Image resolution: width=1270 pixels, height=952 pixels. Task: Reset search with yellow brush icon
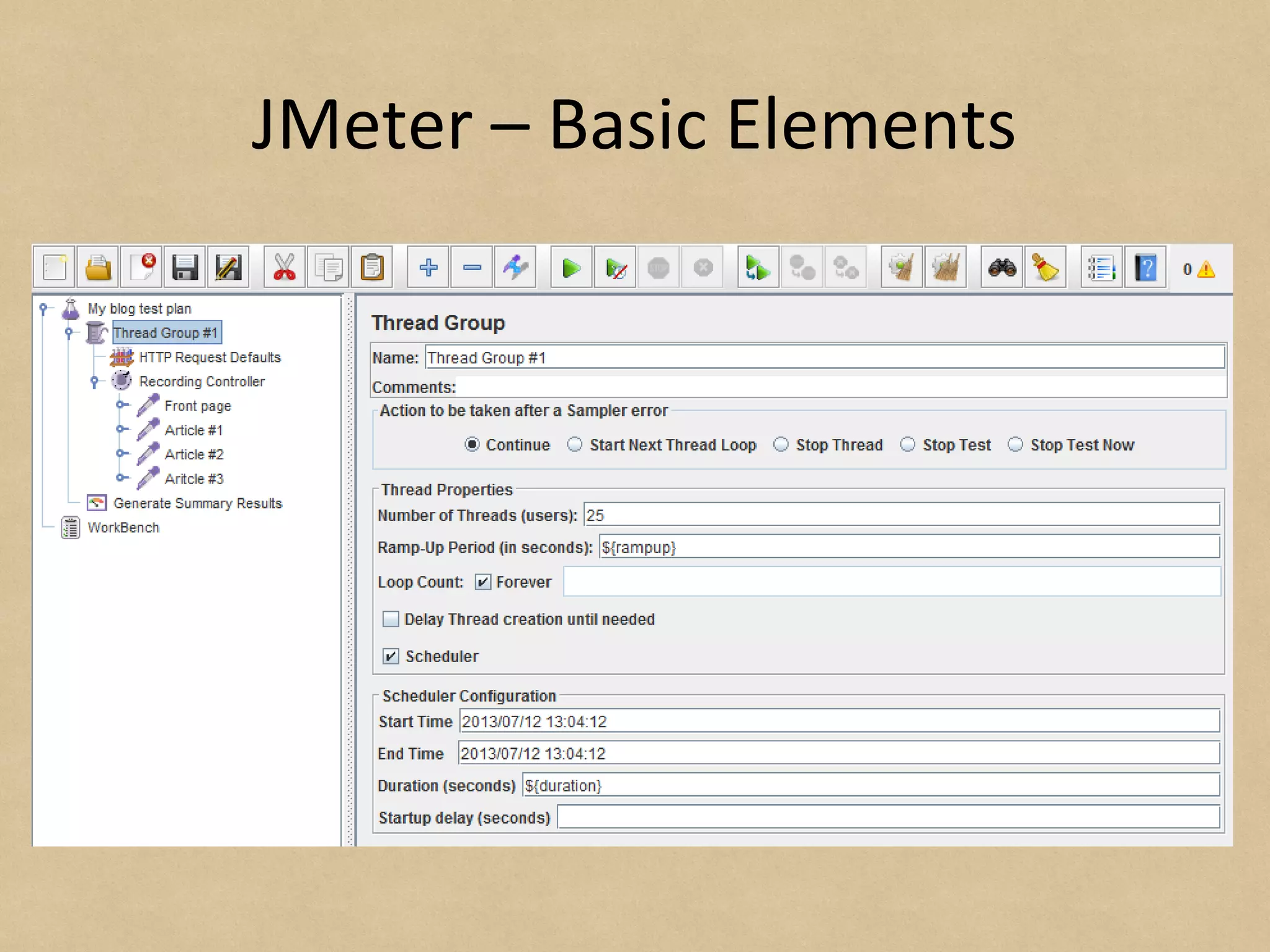[x=1046, y=268]
